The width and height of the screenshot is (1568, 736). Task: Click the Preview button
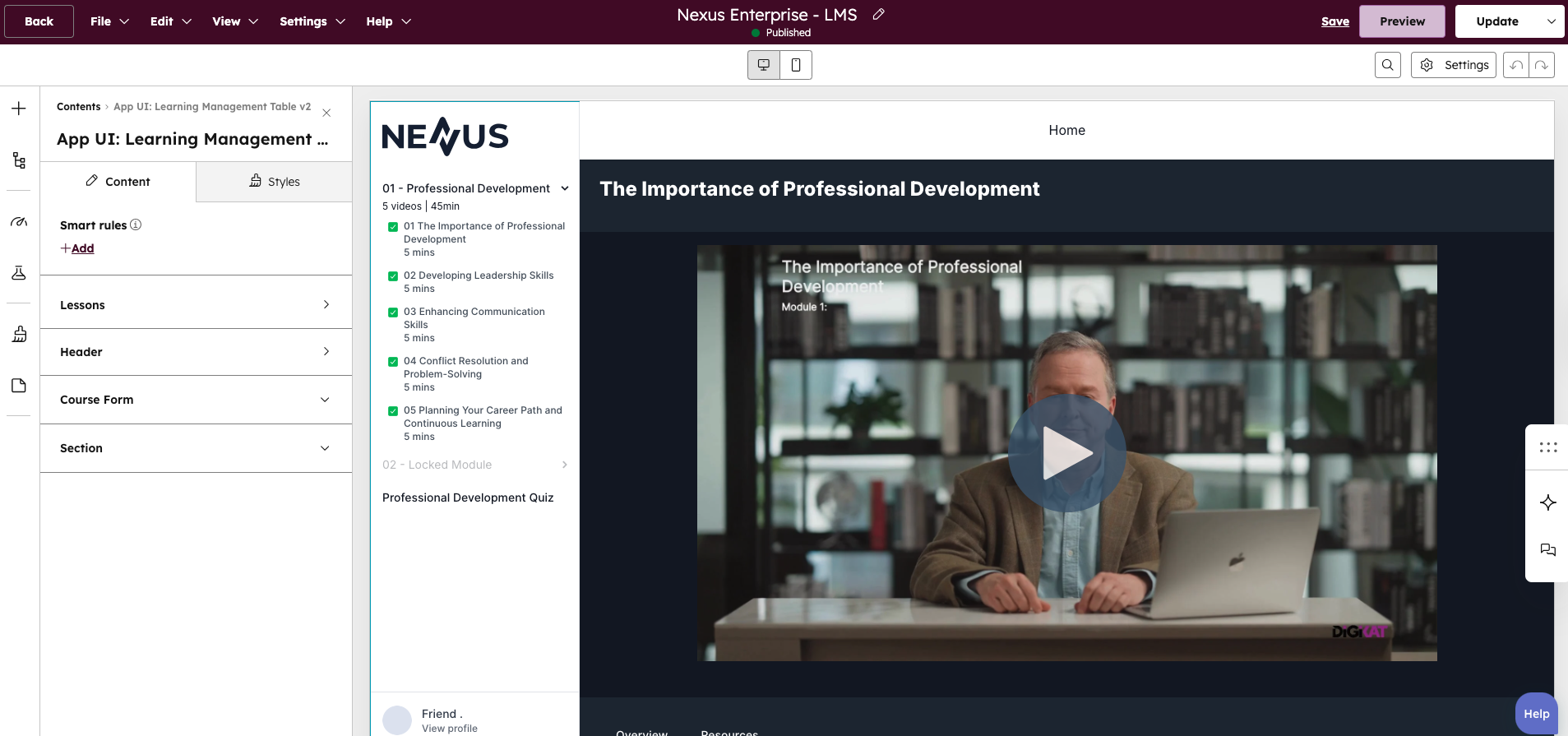[x=1401, y=21]
